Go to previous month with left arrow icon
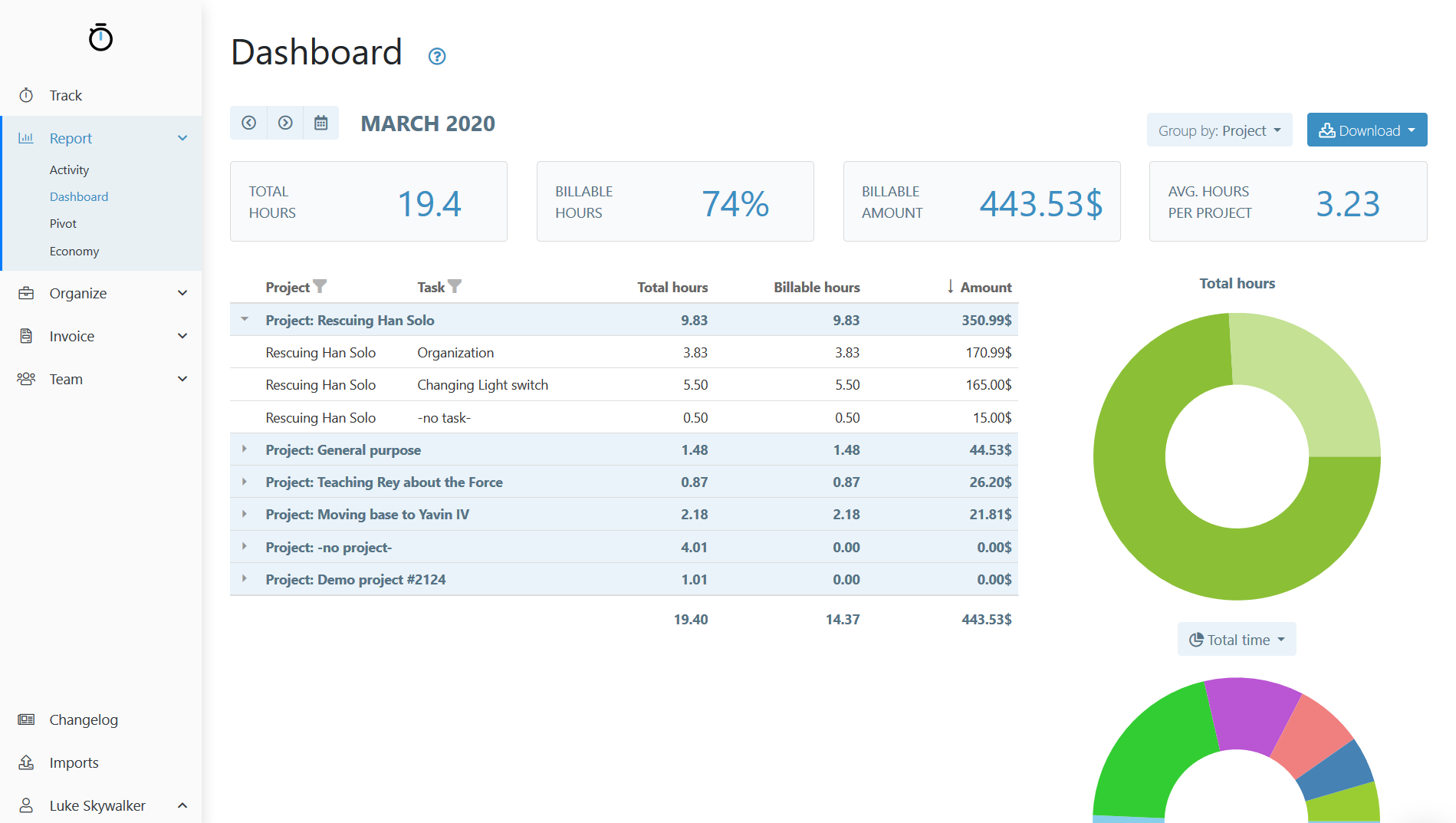 pos(248,123)
